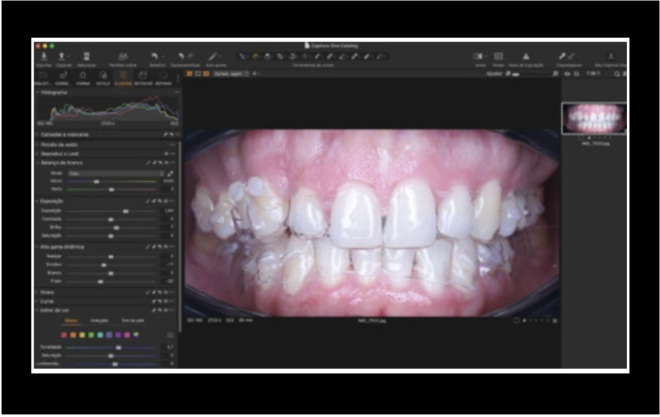
Task: Open the Forma tool tab
Action: click(x=83, y=78)
